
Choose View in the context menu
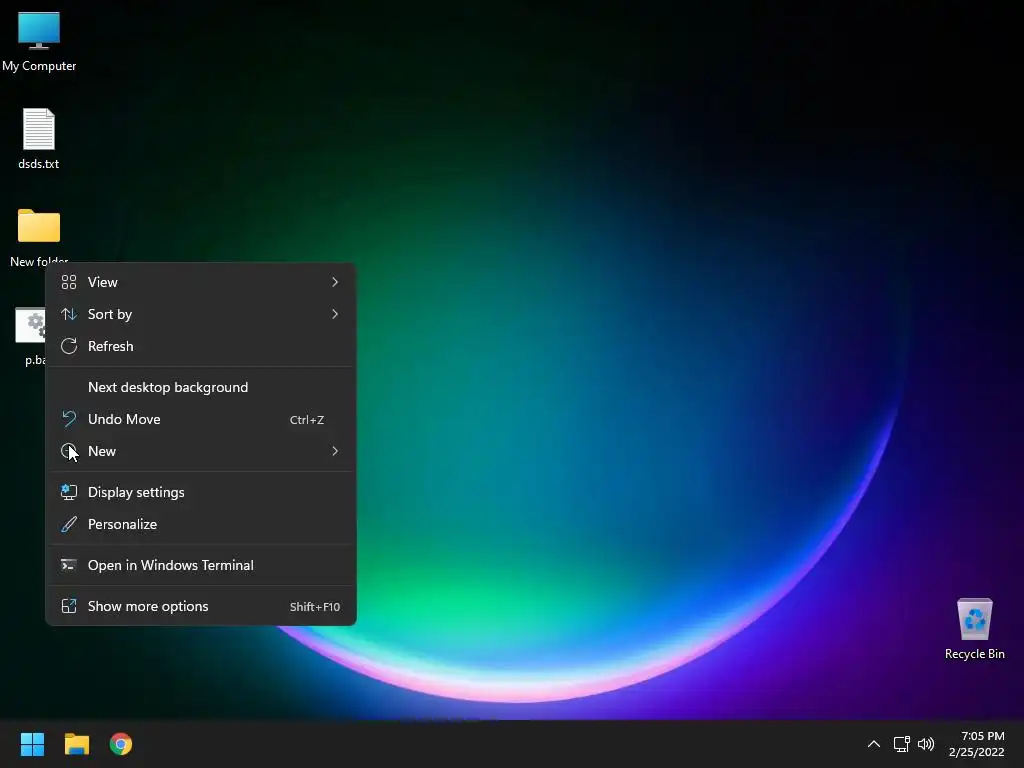pyautogui.click(x=200, y=282)
